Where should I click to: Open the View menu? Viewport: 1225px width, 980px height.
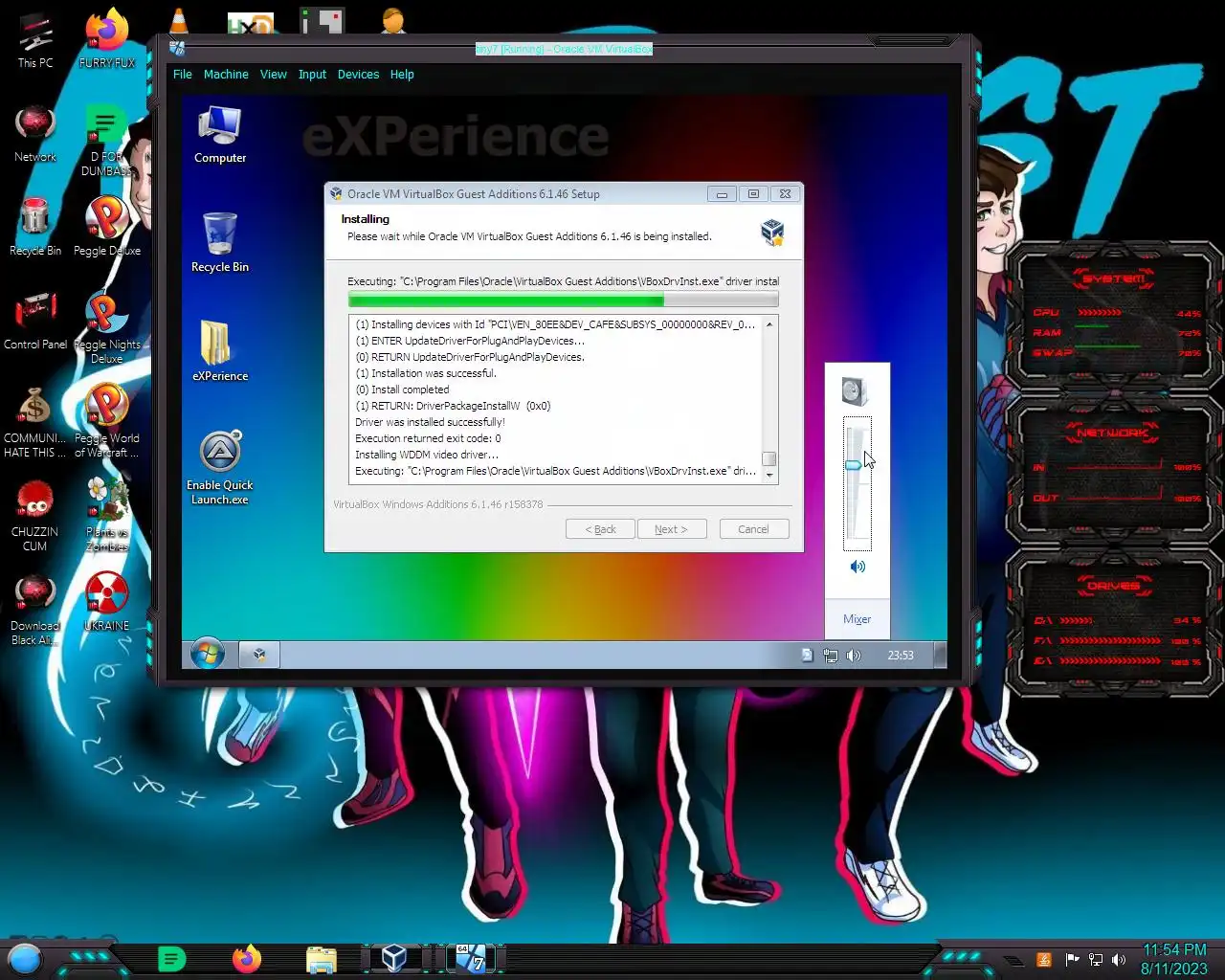(274, 75)
